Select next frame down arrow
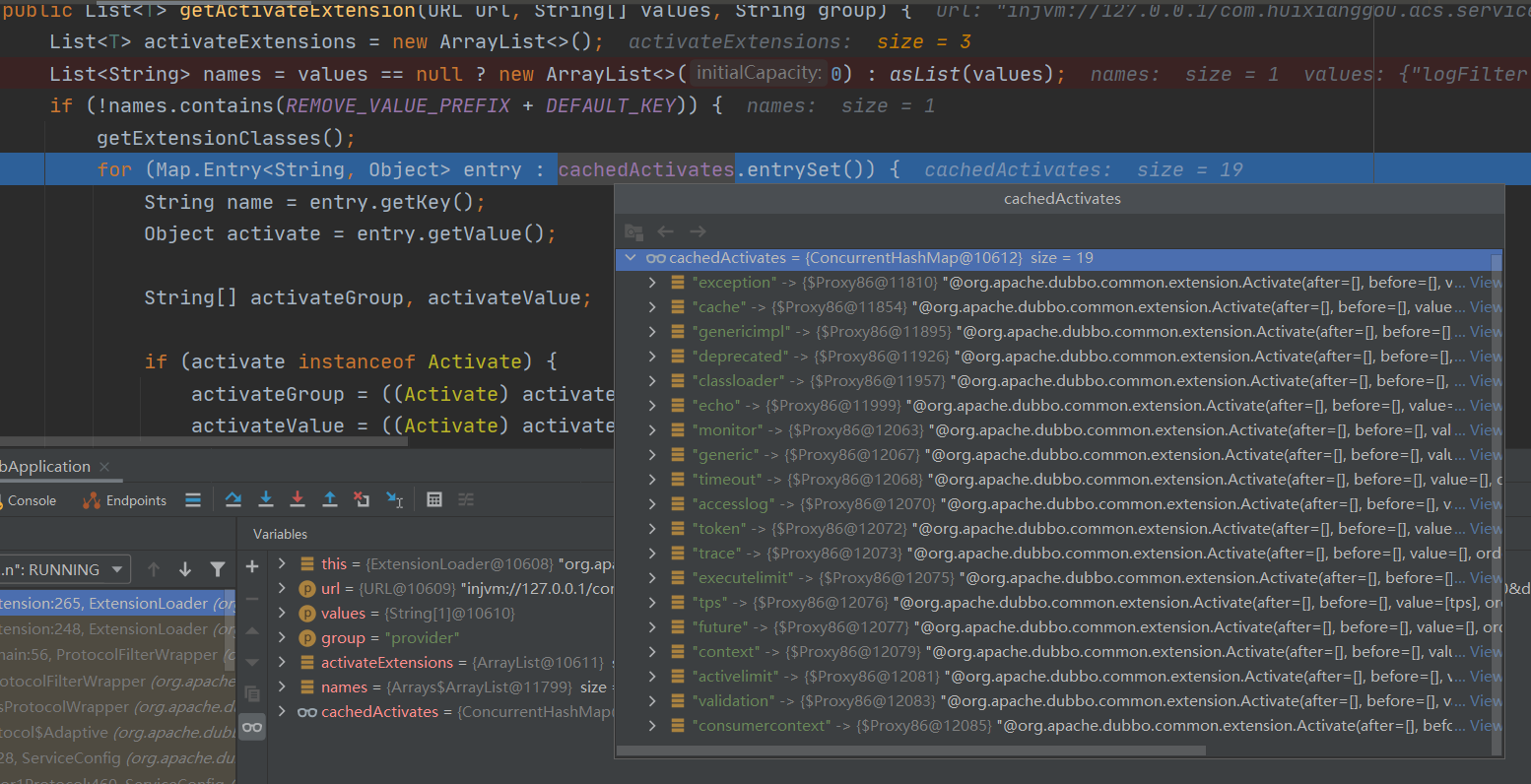 (x=185, y=569)
